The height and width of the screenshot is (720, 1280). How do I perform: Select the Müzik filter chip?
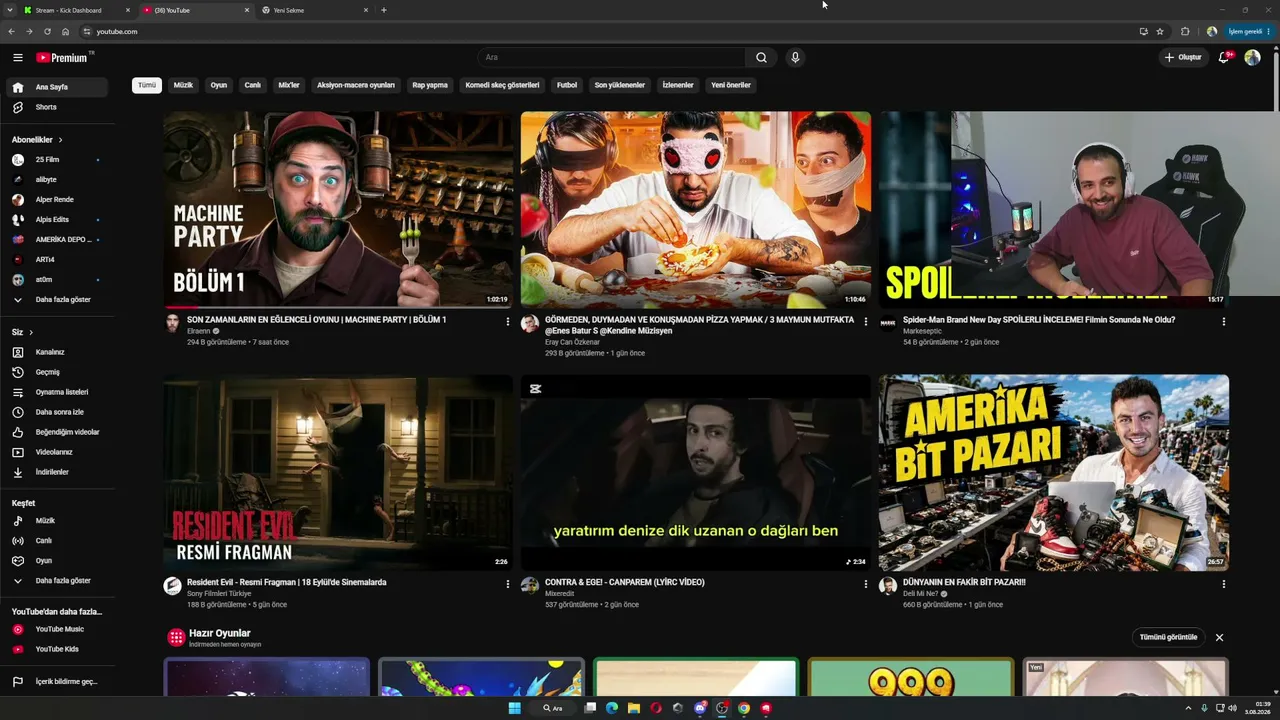tap(183, 85)
